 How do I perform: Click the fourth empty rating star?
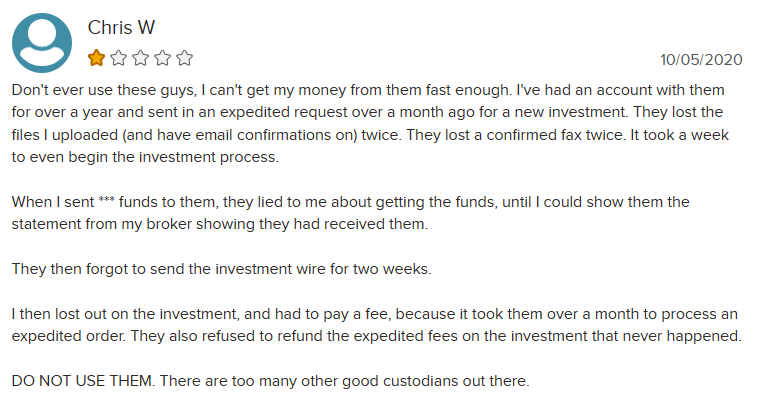pyautogui.click(x=163, y=58)
